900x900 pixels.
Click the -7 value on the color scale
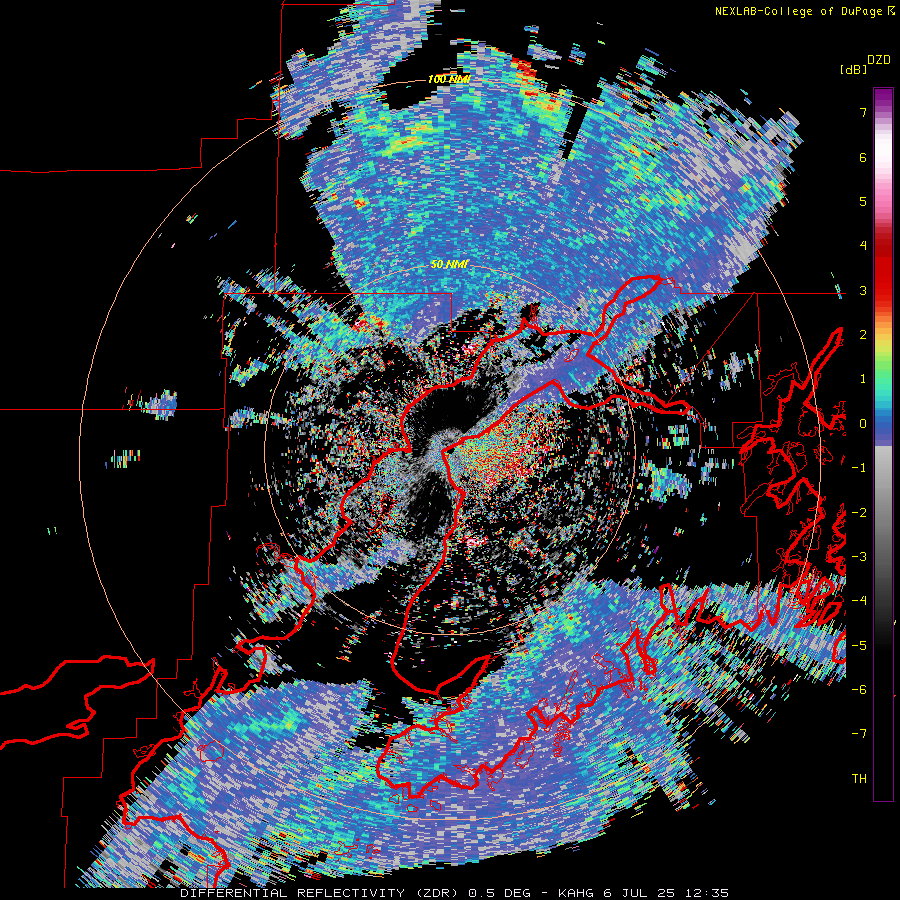pos(859,734)
